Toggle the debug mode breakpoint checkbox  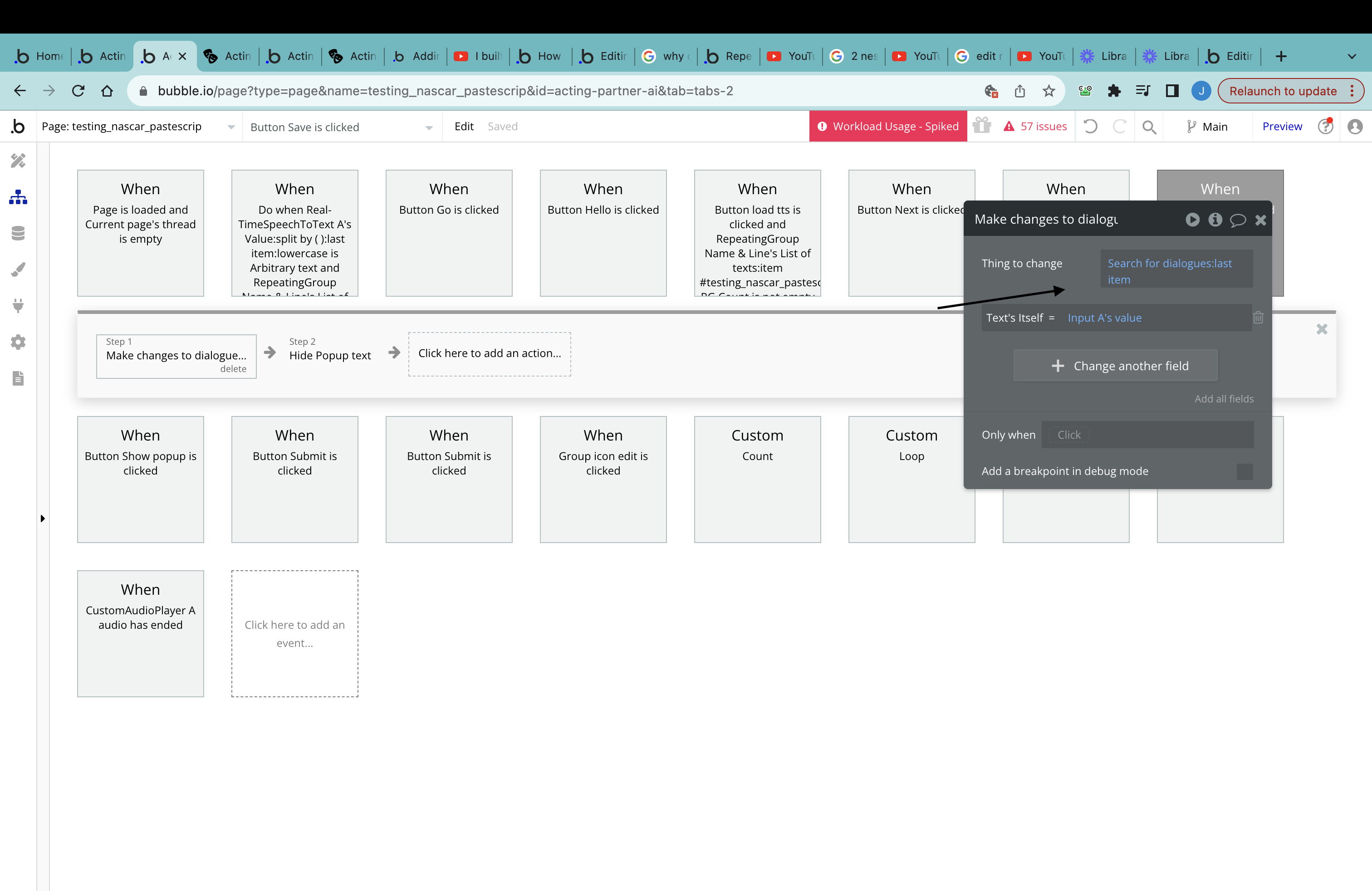(x=1244, y=471)
